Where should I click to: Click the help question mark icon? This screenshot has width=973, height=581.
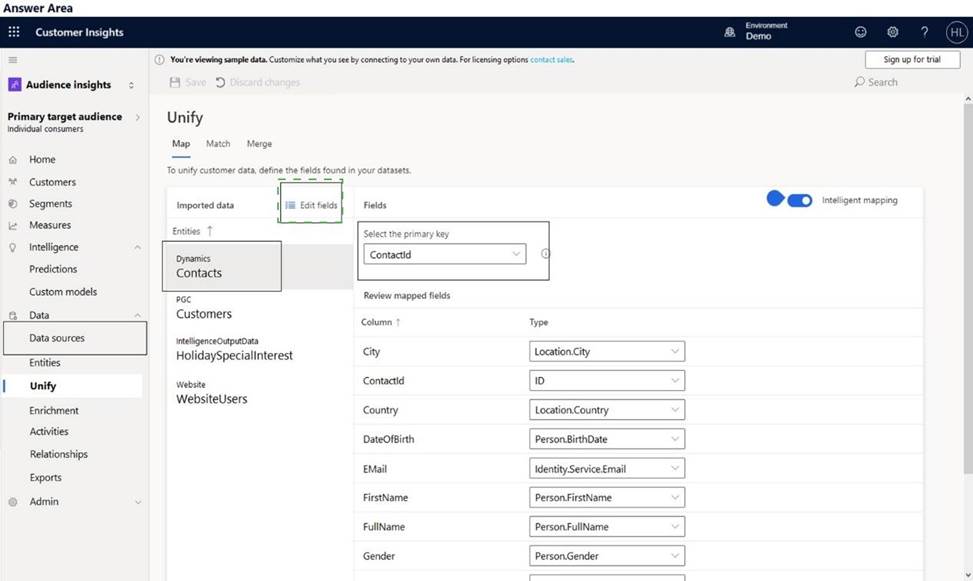tap(925, 32)
